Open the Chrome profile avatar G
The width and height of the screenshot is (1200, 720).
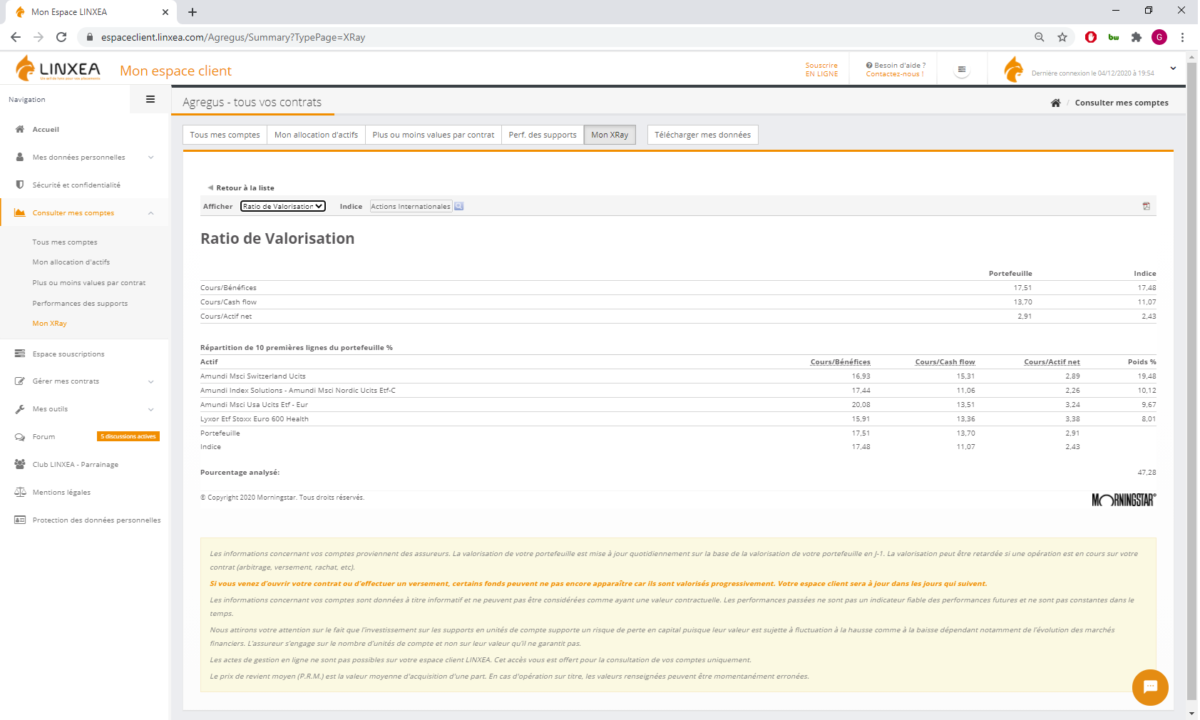coord(1159,37)
